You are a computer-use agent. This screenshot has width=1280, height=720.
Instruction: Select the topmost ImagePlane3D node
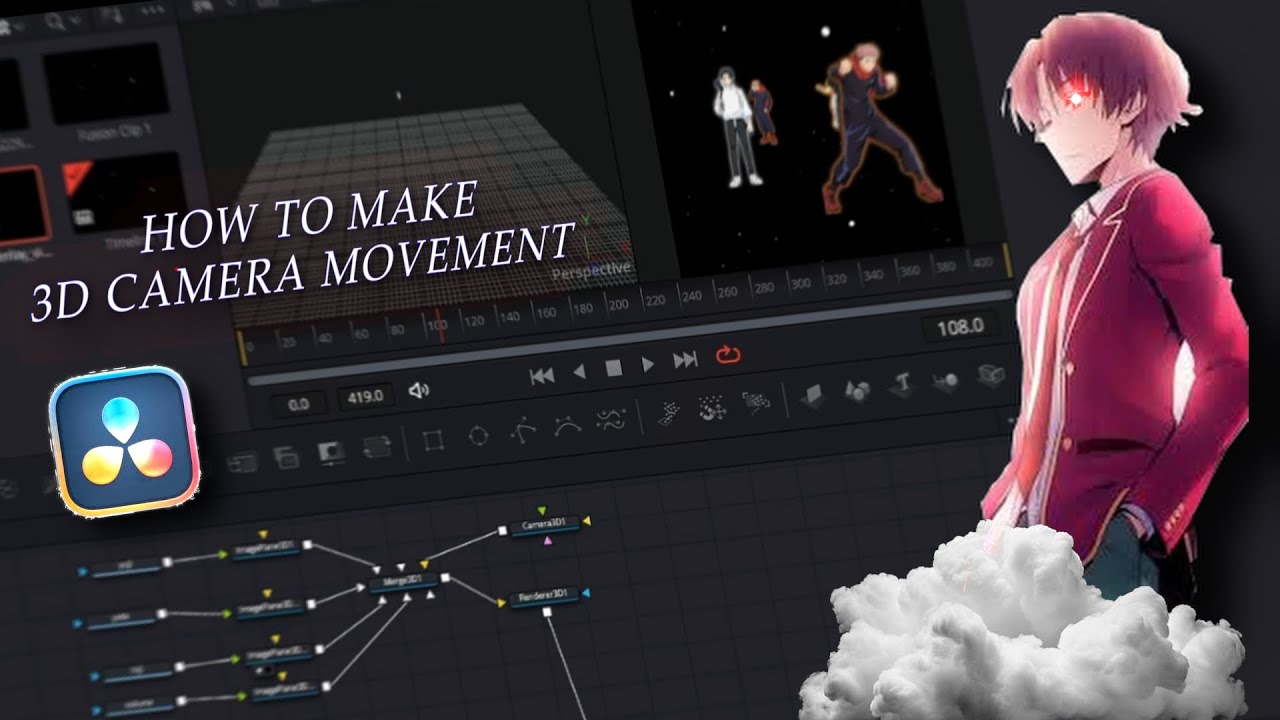click(x=265, y=549)
